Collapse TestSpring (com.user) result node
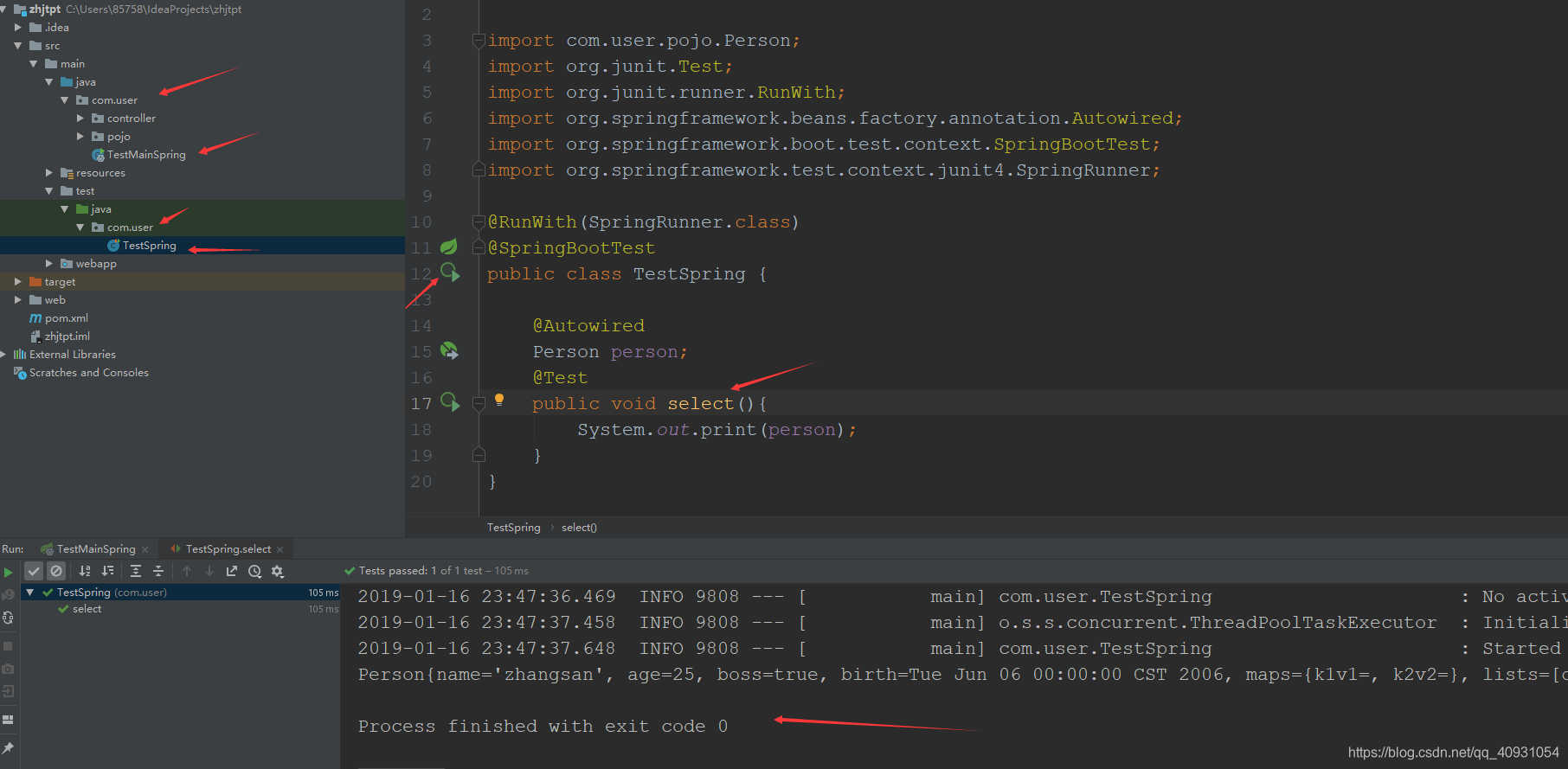This screenshot has width=1568, height=769. tap(30, 593)
